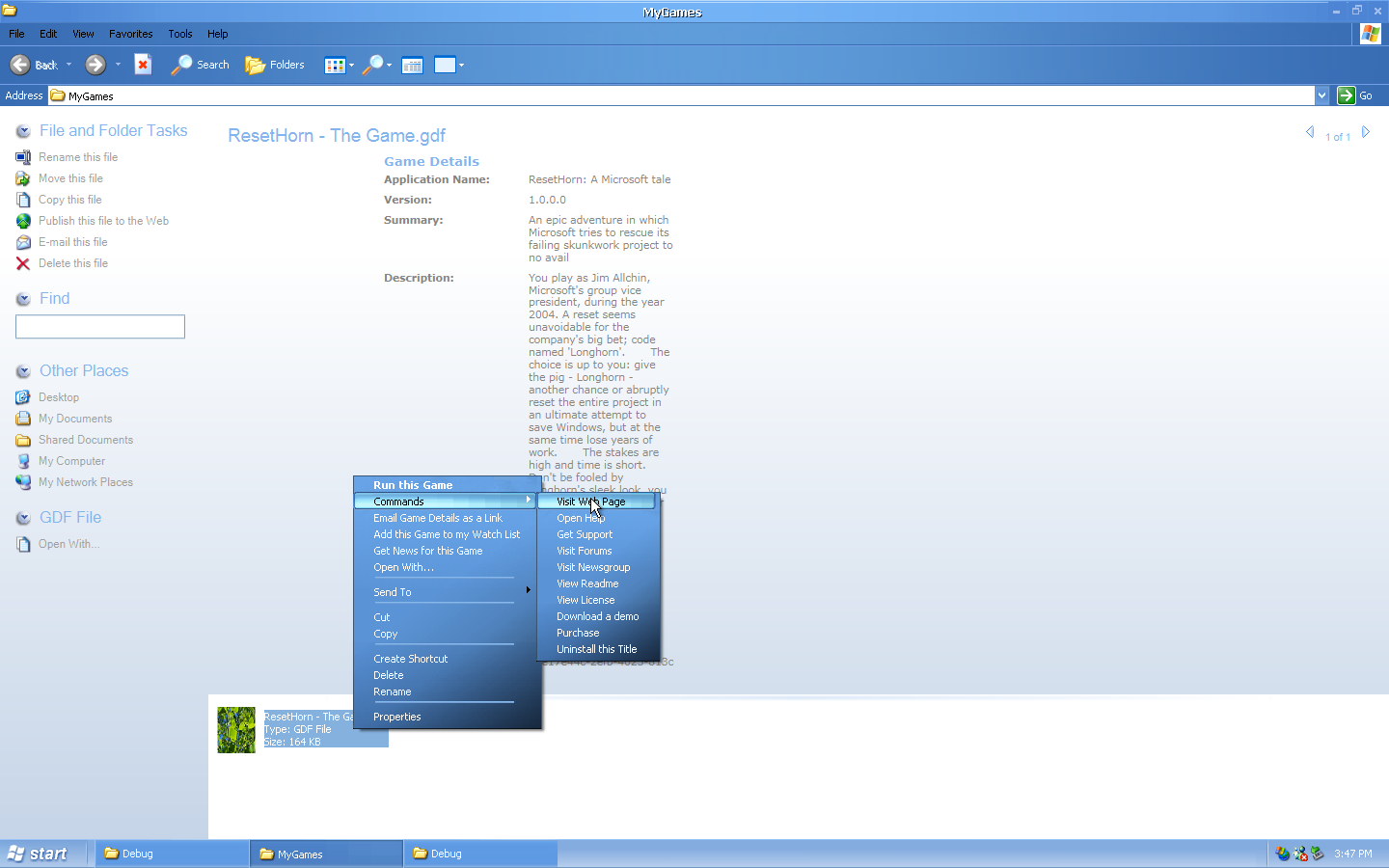
Task: Click the preview pane layout icon
Action: (x=445, y=66)
